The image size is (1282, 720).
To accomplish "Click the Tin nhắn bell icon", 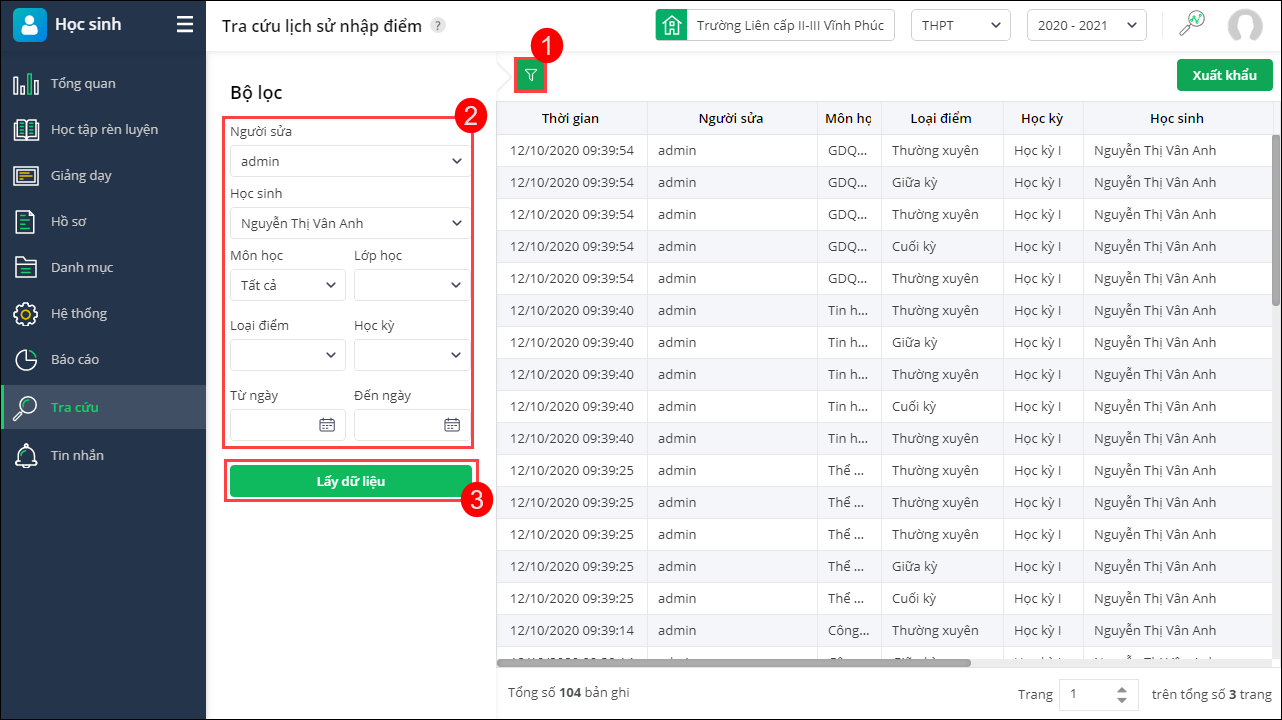I will [x=26, y=455].
